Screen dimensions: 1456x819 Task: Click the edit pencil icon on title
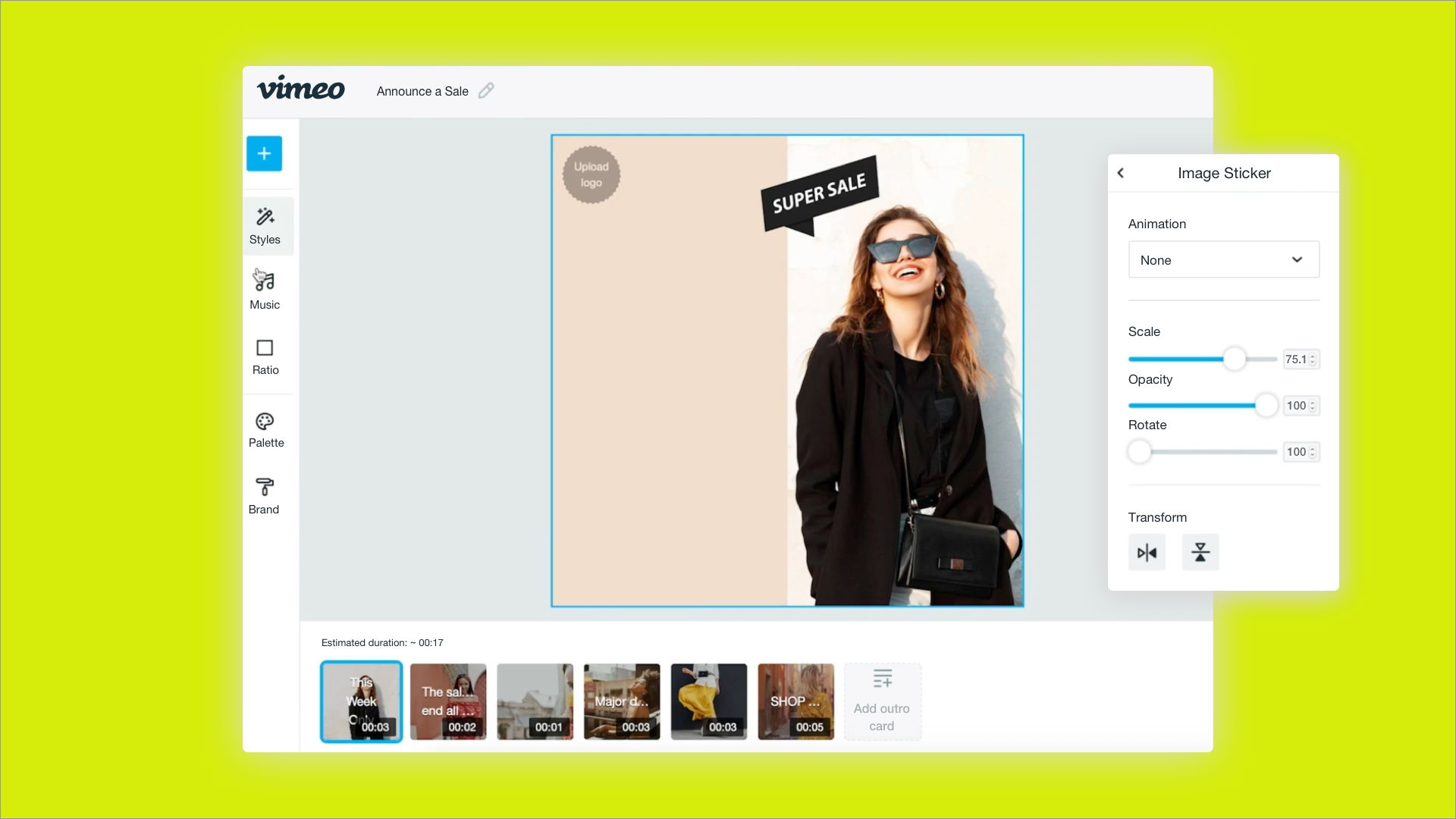point(487,91)
